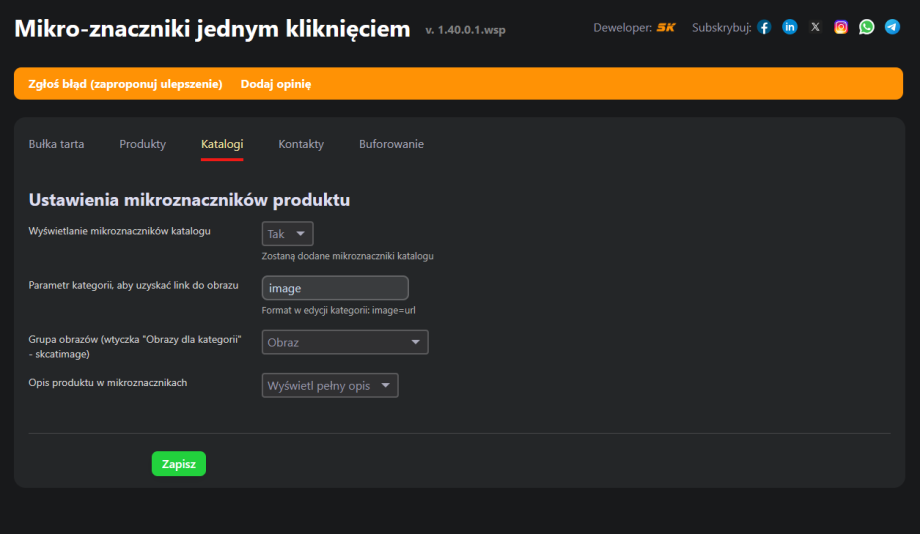Click the hint 'Zostaną dodane mikroznaczniki katalogu'
The height and width of the screenshot is (534, 920).
click(348, 256)
